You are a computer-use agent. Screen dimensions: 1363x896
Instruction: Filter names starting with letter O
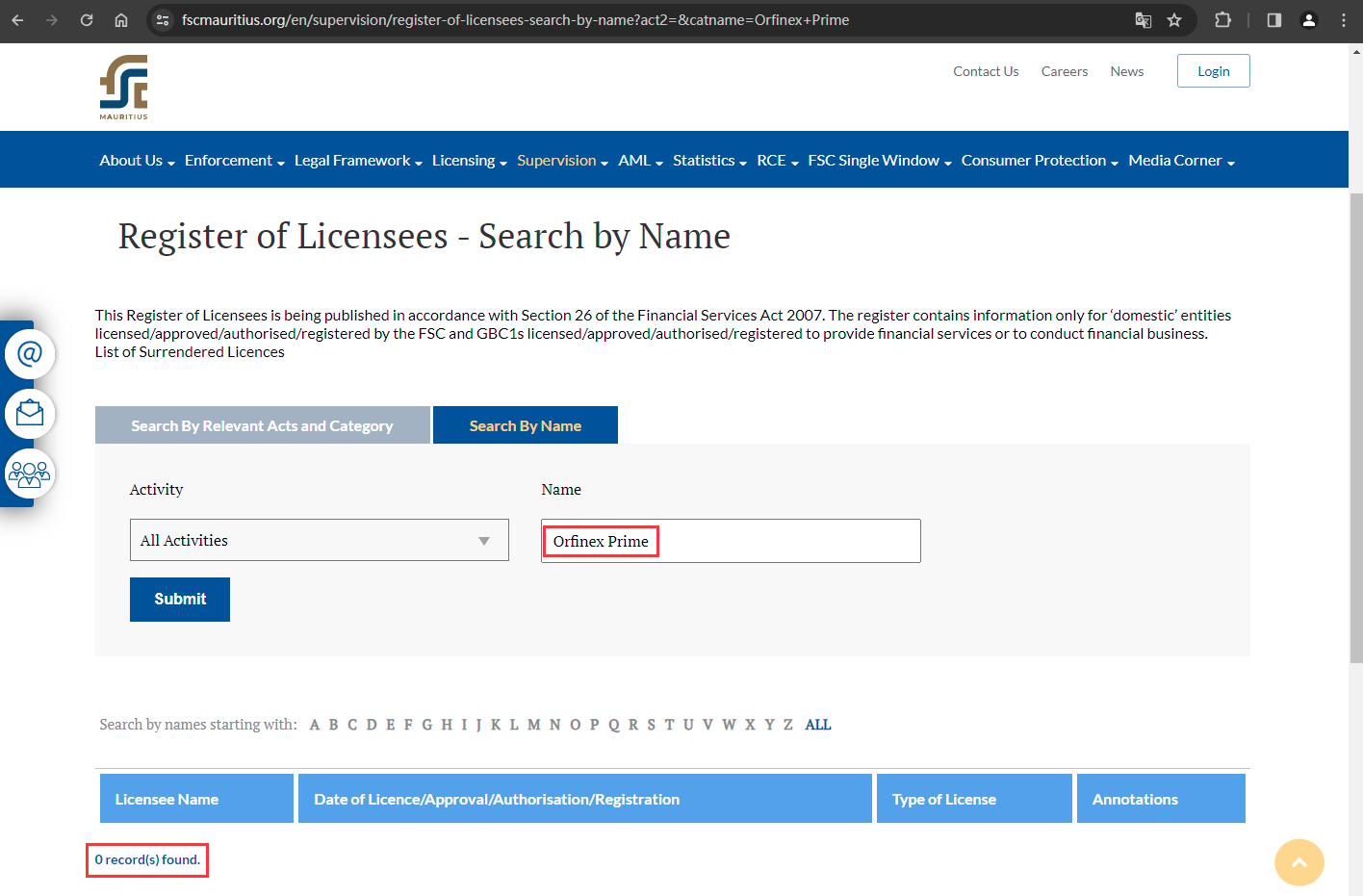tap(576, 725)
